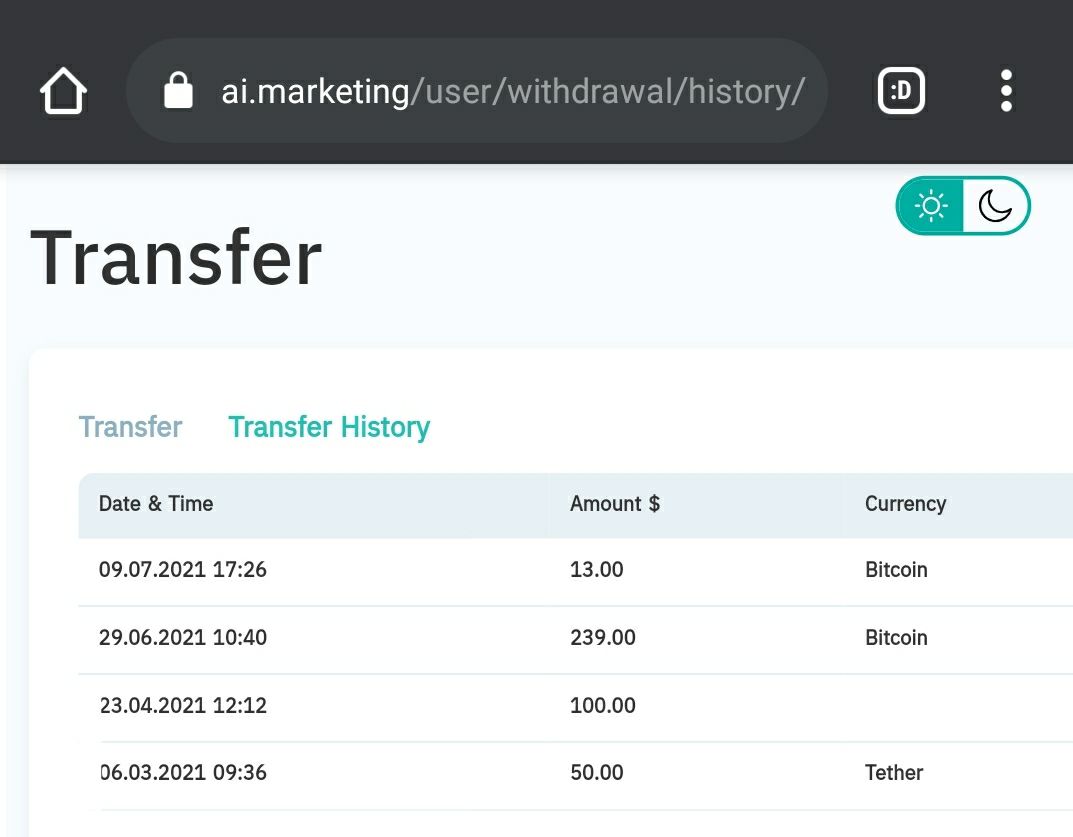Click the padlock site security icon
Screen dimensions: 1073x837
pyautogui.click(x=178, y=90)
